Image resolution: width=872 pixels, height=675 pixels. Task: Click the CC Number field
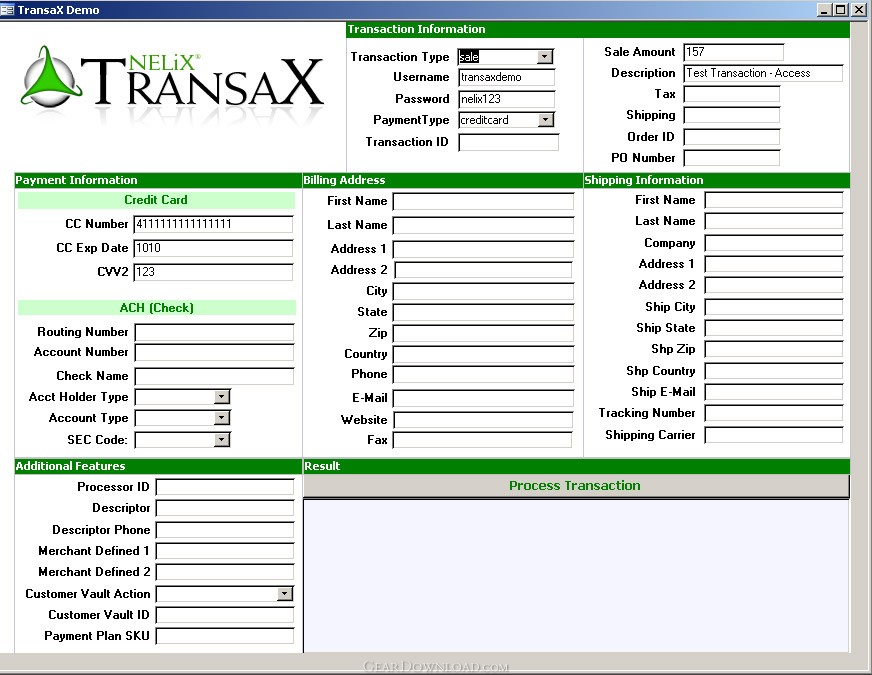[x=213, y=224]
